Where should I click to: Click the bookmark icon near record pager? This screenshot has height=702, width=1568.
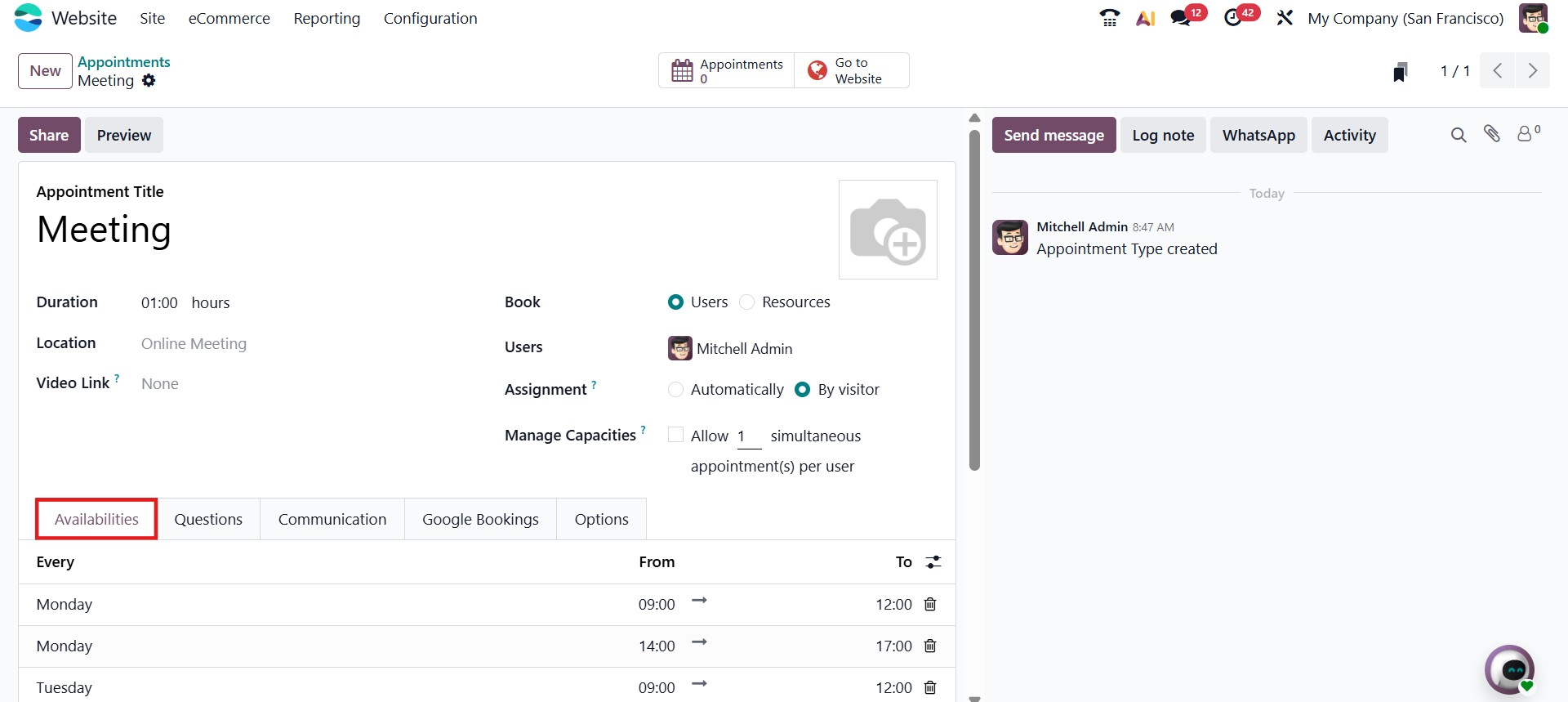[1401, 72]
